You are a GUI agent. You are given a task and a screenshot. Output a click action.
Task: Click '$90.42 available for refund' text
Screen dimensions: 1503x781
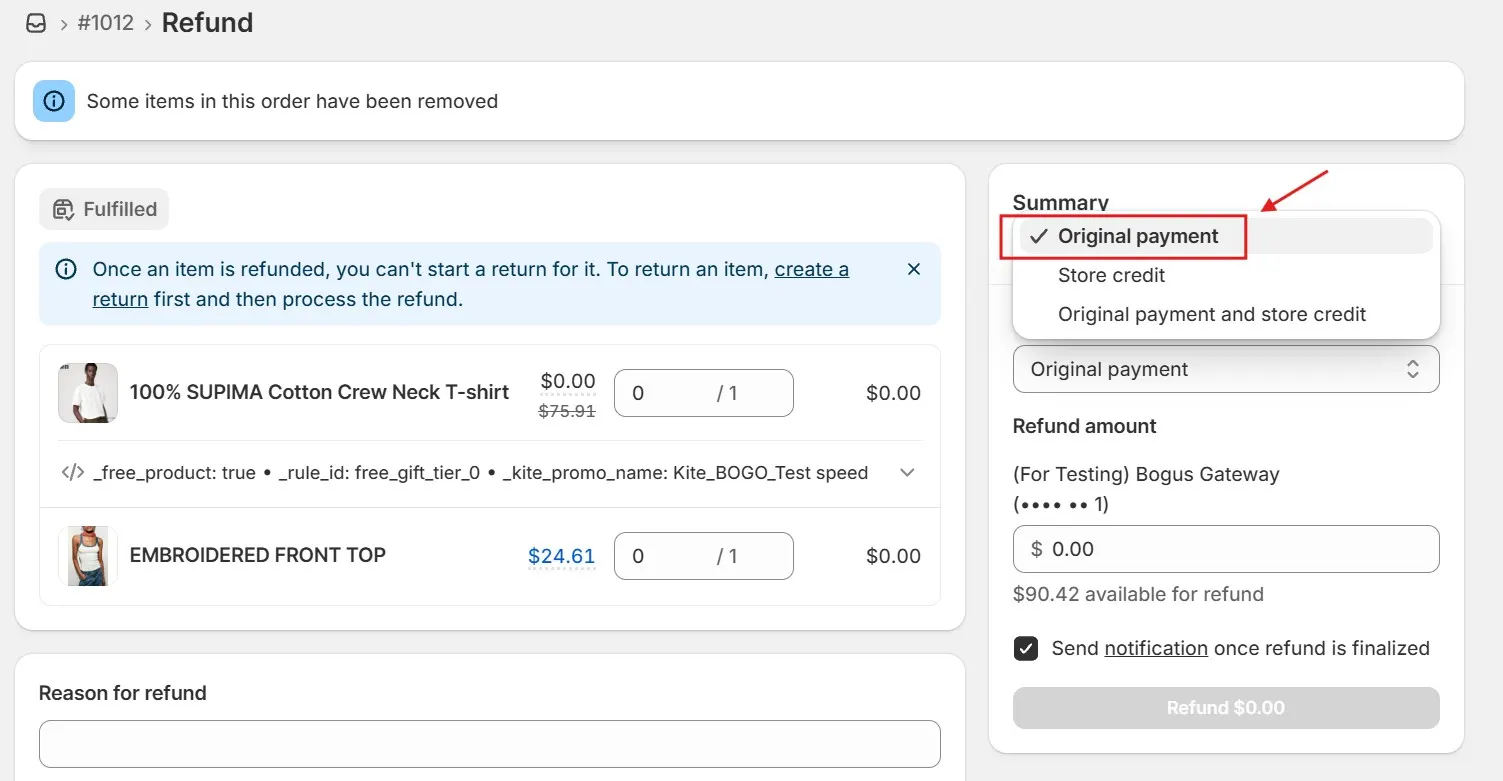[1138, 594]
